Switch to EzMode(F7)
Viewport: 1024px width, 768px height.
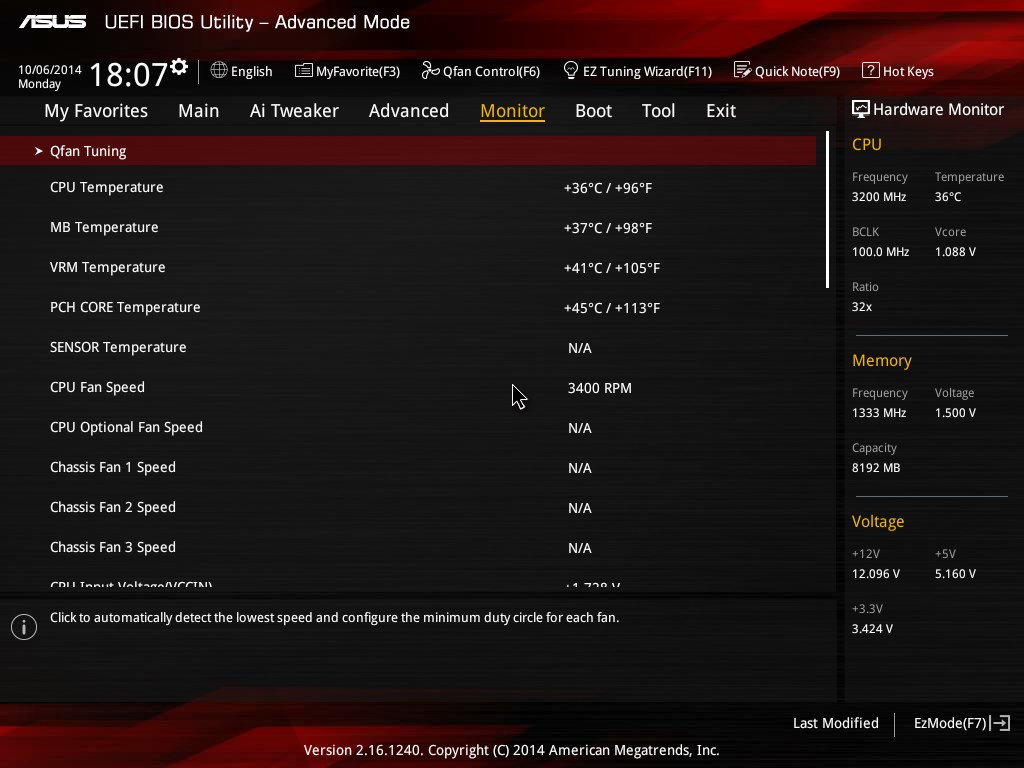pos(961,723)
